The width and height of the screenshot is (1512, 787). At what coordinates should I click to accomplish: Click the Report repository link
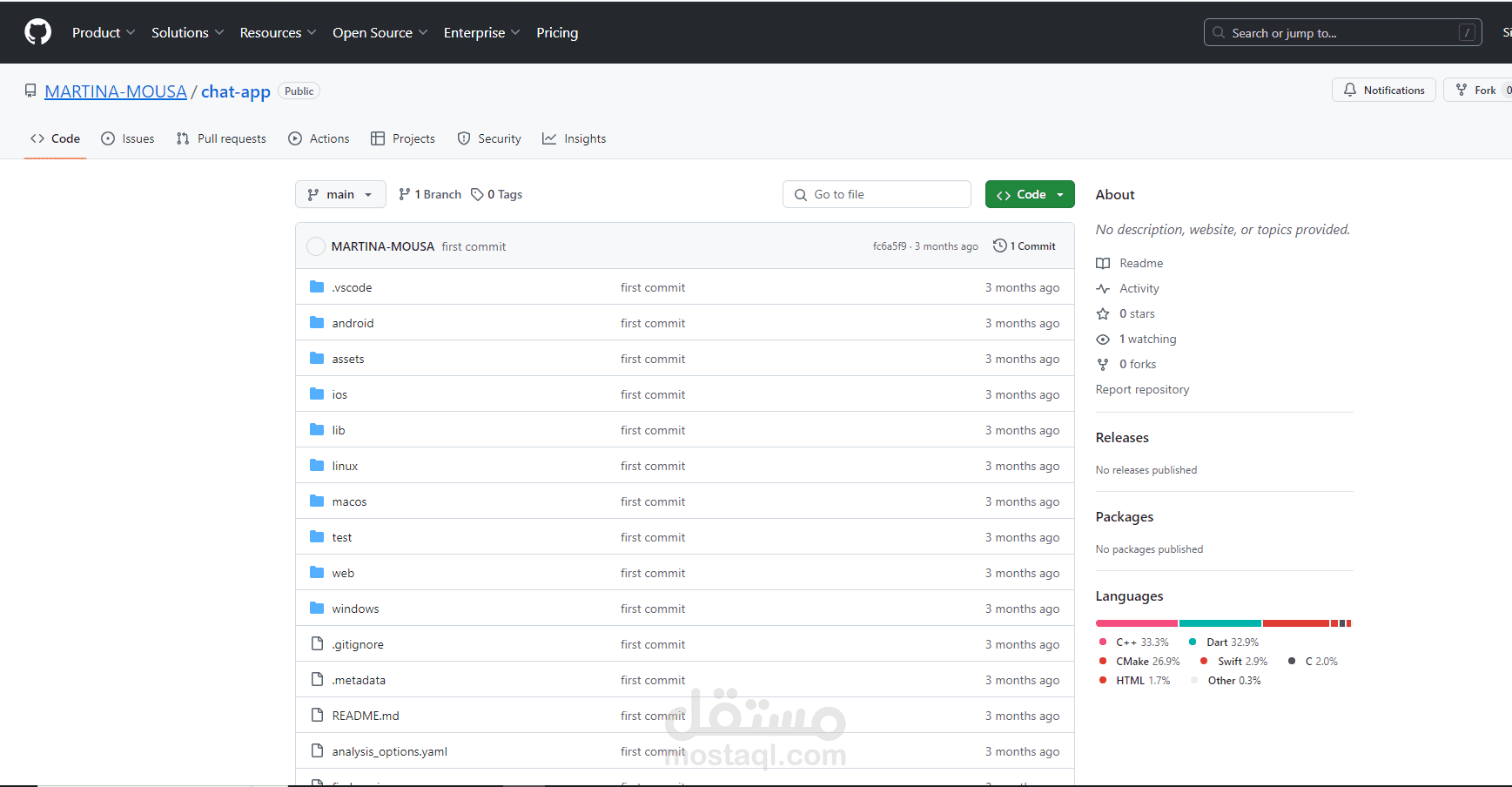pyautogui.click(x=1142, y=389)
